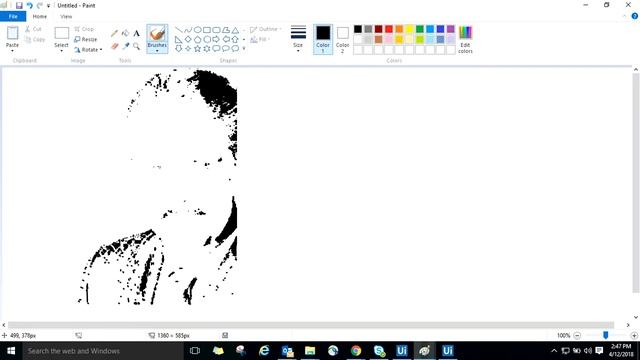This screenshot has height=360, width=640.
Task: Pick the red color swatch
Action: pyautogui.click(x=389, y=29)
